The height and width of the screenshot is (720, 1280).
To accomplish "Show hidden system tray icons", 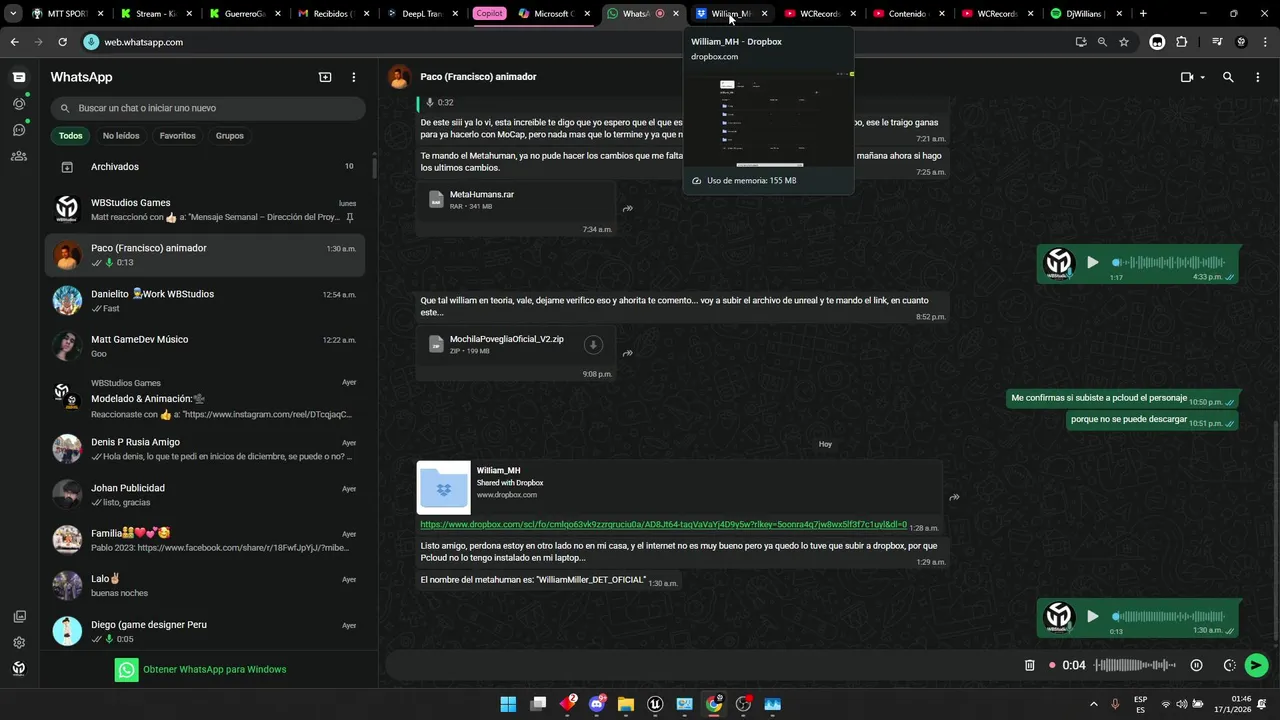I will [1094, 704].
